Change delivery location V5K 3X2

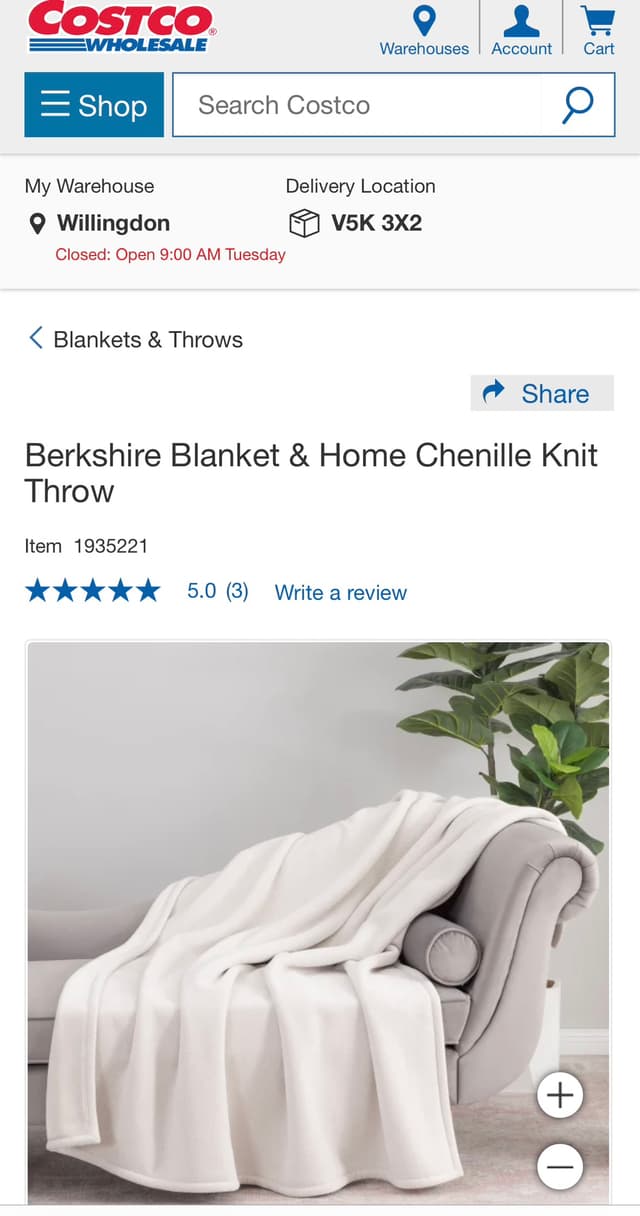click(x=377, y=223)
